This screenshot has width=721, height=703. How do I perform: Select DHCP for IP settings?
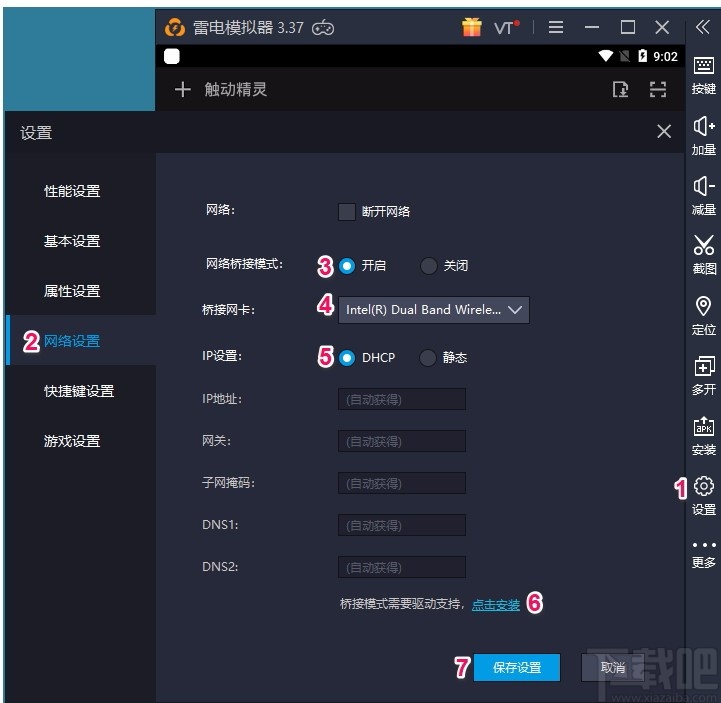click(347, 358)
